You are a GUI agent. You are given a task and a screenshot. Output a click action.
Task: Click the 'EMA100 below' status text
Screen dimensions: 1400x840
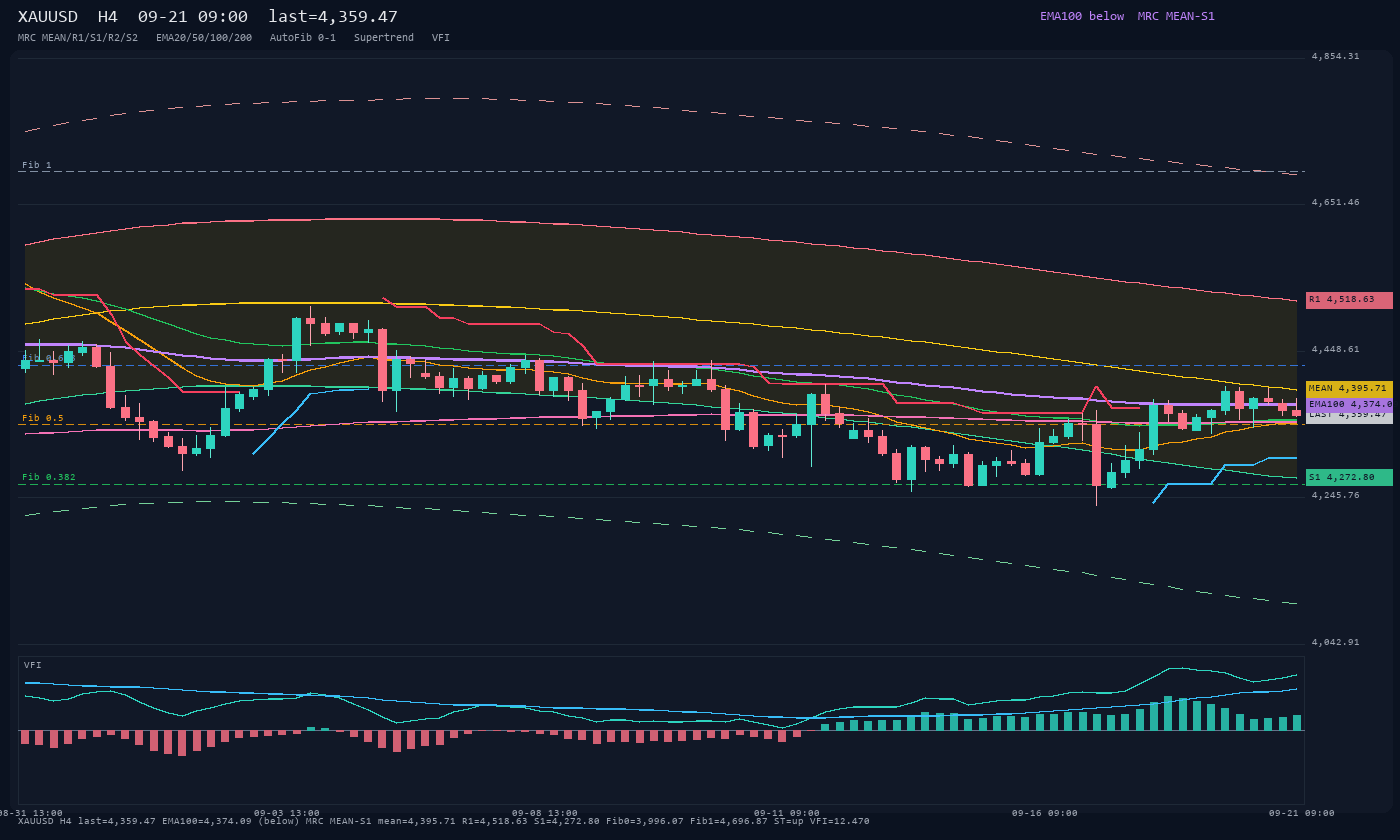[x=1082, y=16]
